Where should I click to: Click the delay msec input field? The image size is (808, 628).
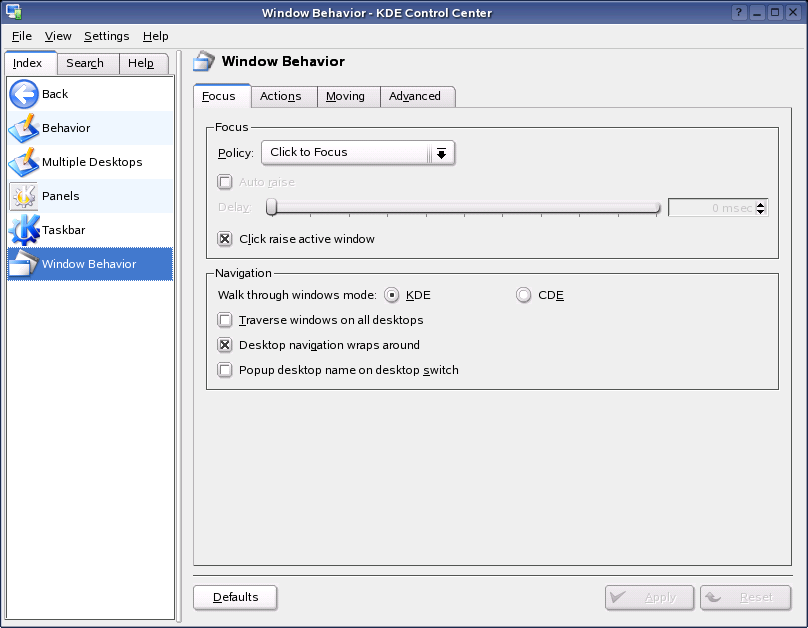tap(712, 208)
